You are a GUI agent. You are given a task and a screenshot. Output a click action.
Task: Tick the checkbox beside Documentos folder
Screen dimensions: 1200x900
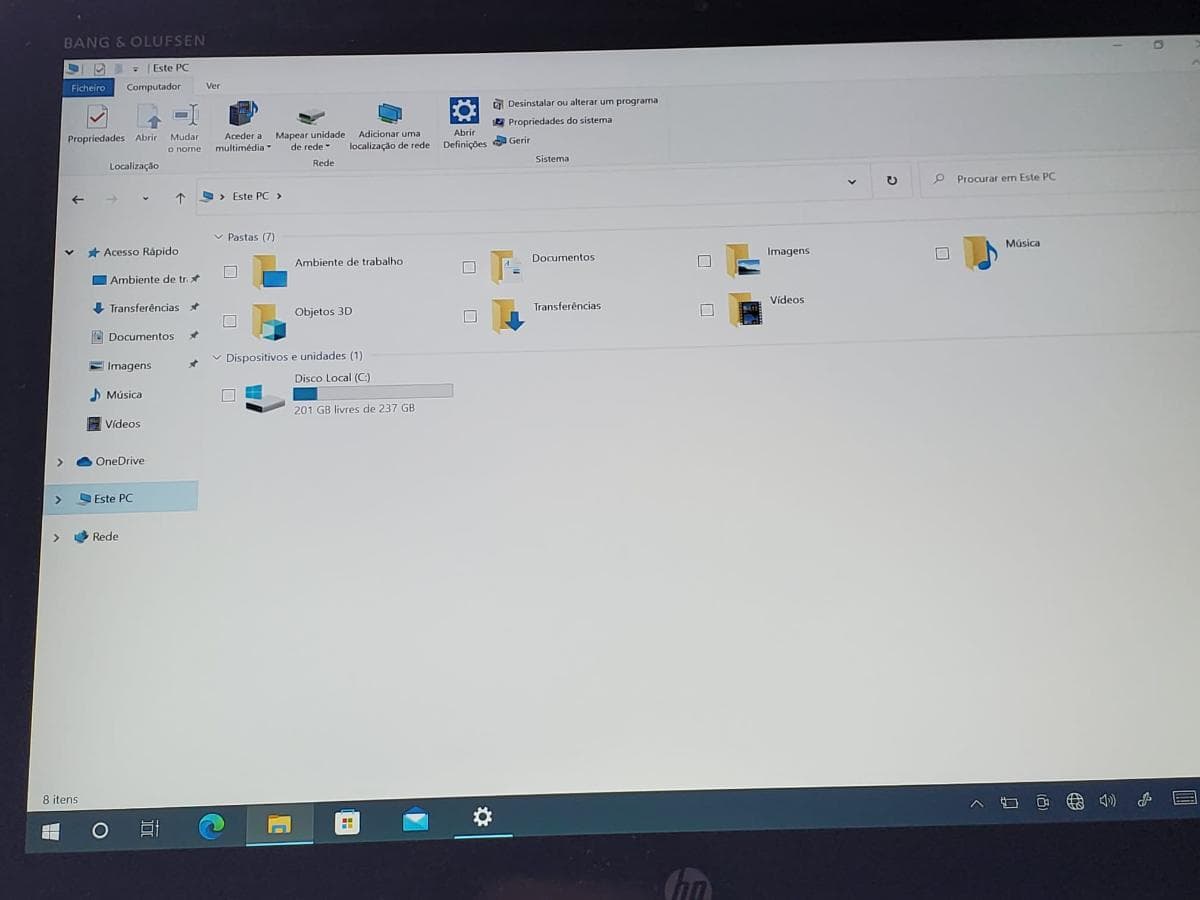(x=469, y=267)
